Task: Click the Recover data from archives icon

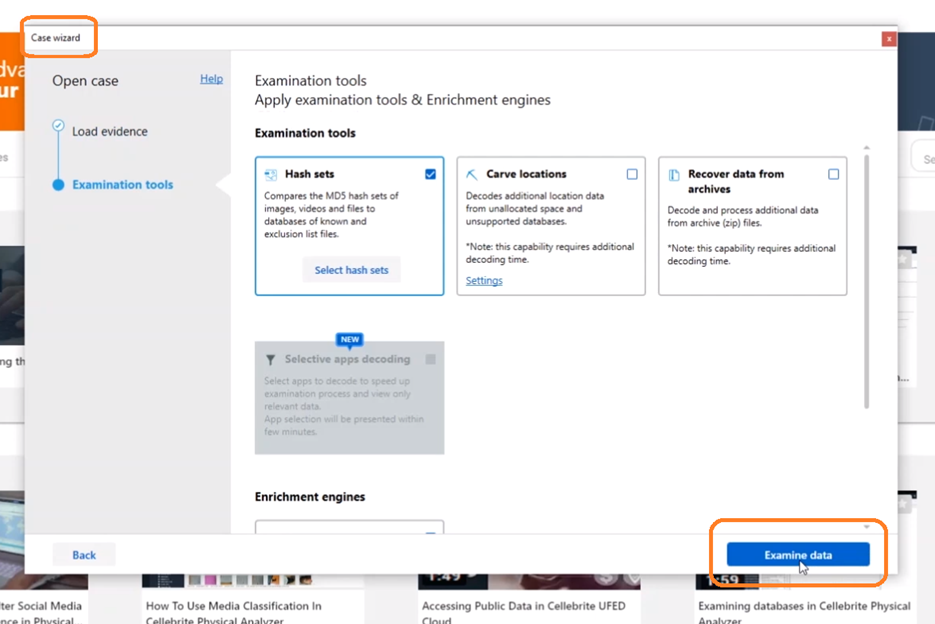Action: (674, 175)
